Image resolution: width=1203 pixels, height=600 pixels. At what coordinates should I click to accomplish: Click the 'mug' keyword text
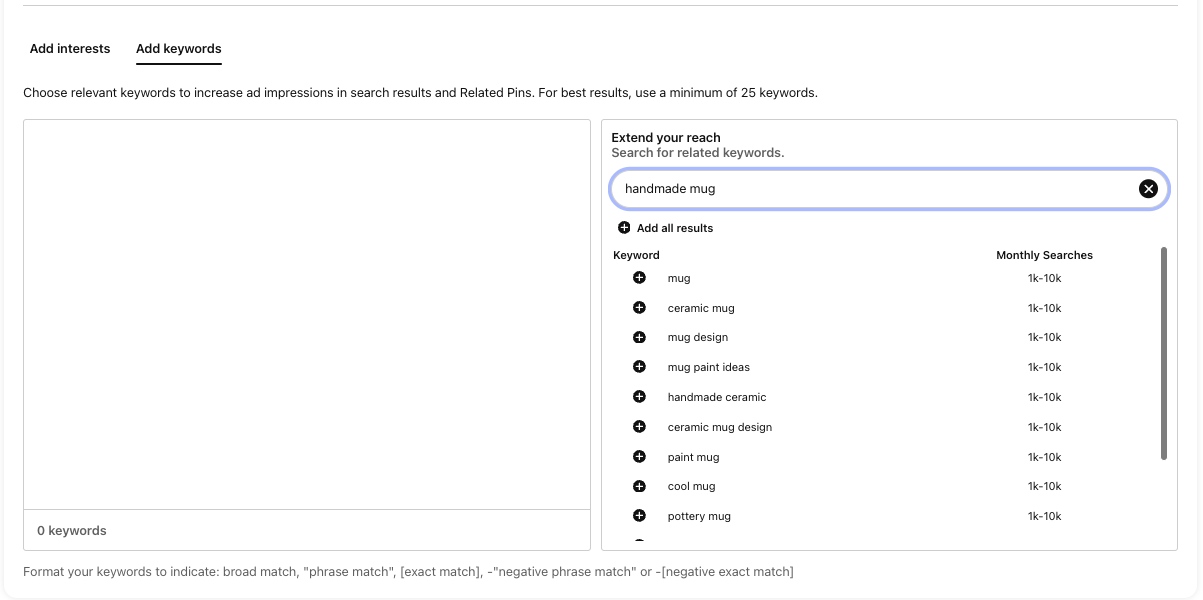point(679,278)
